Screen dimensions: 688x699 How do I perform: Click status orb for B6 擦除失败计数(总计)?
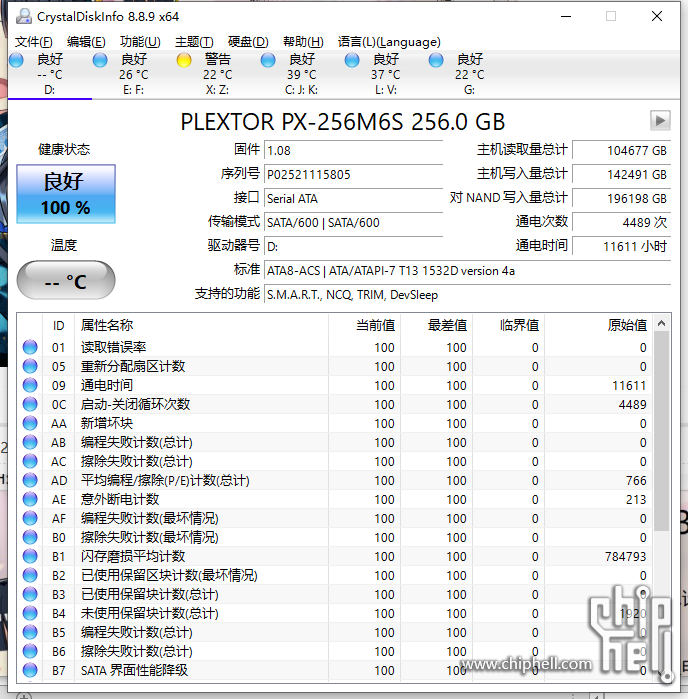coord(30,651)
